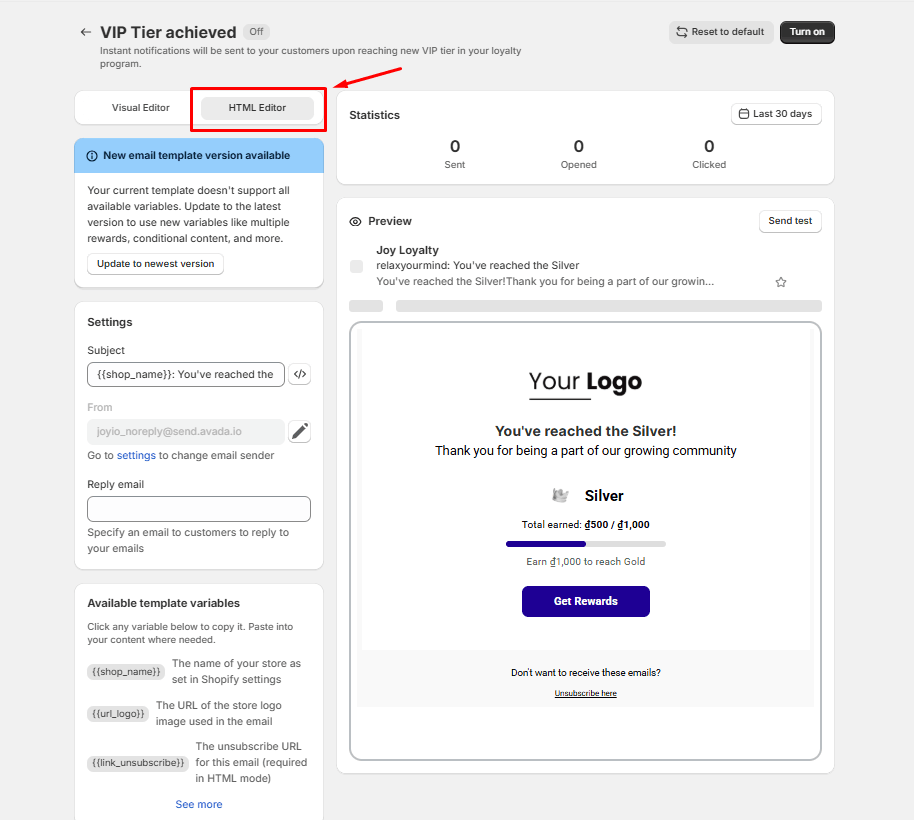The width and height of the screenshot is (914, 820).
Task: Copy the {{shop_name}} variable tag
Action: (126, 671)
